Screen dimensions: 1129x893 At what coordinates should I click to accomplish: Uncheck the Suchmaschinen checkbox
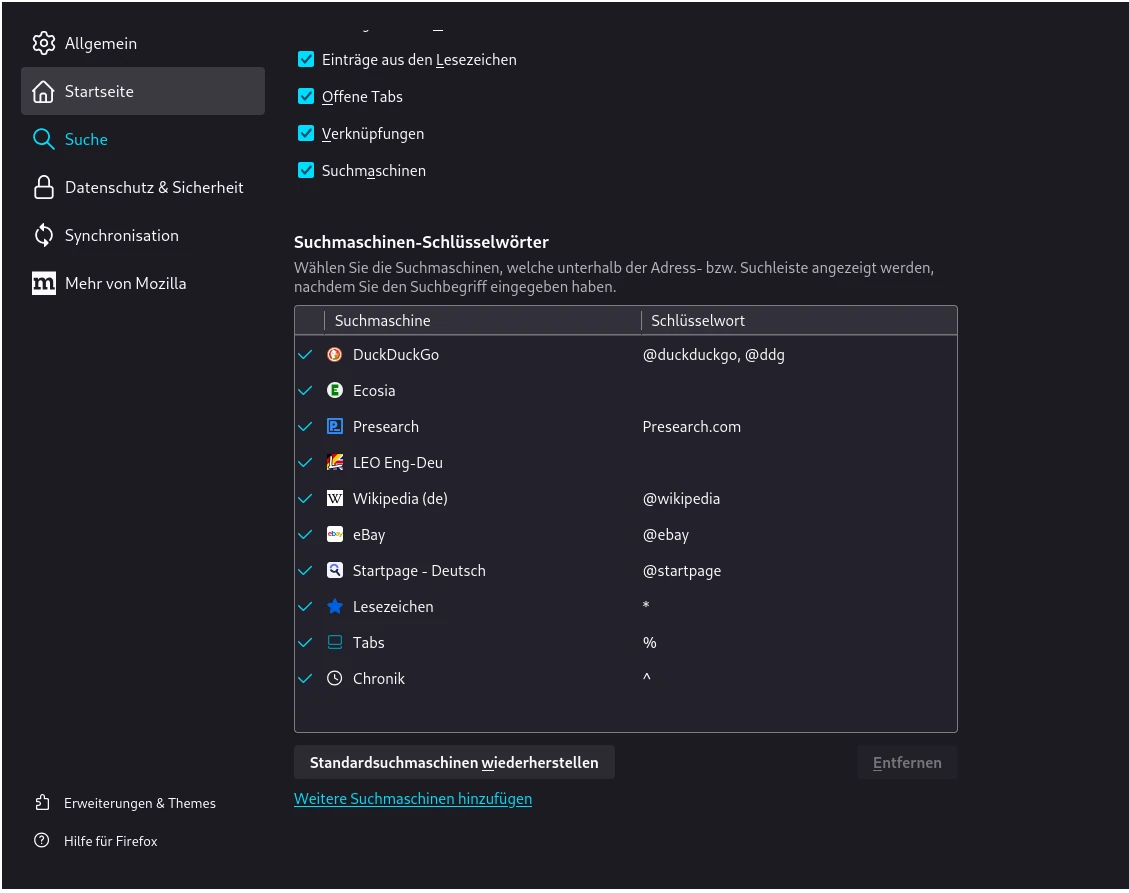click(x=306, y=171)
